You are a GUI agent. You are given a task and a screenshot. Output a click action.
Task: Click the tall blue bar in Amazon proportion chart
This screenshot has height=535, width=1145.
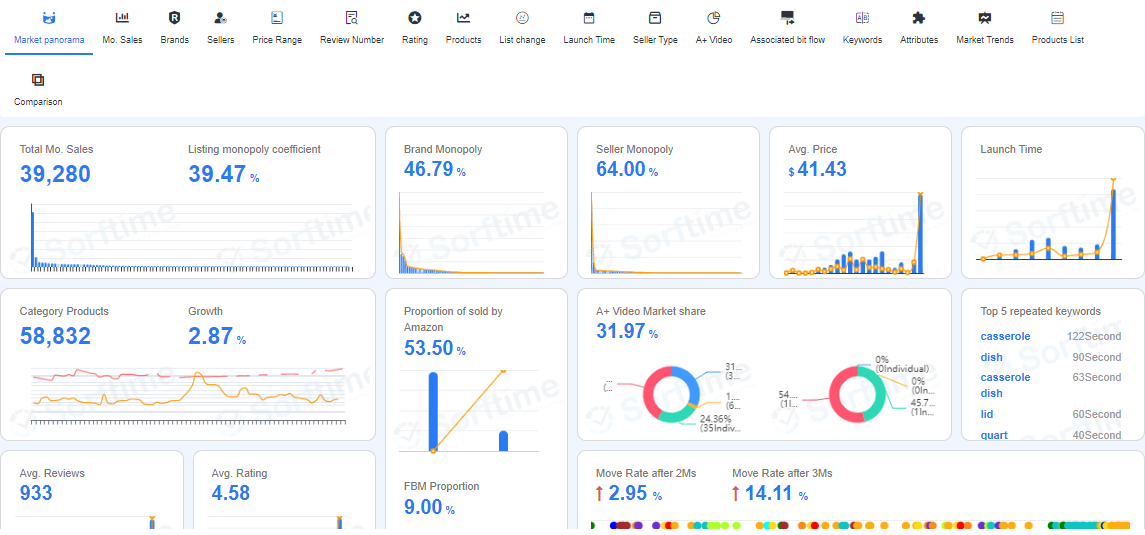[x=433, y=410]
